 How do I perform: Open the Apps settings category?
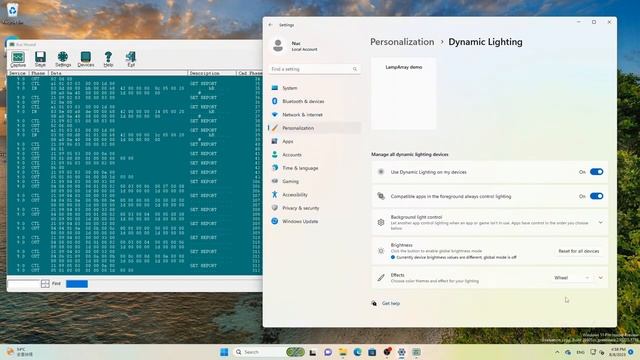point(314,141)
